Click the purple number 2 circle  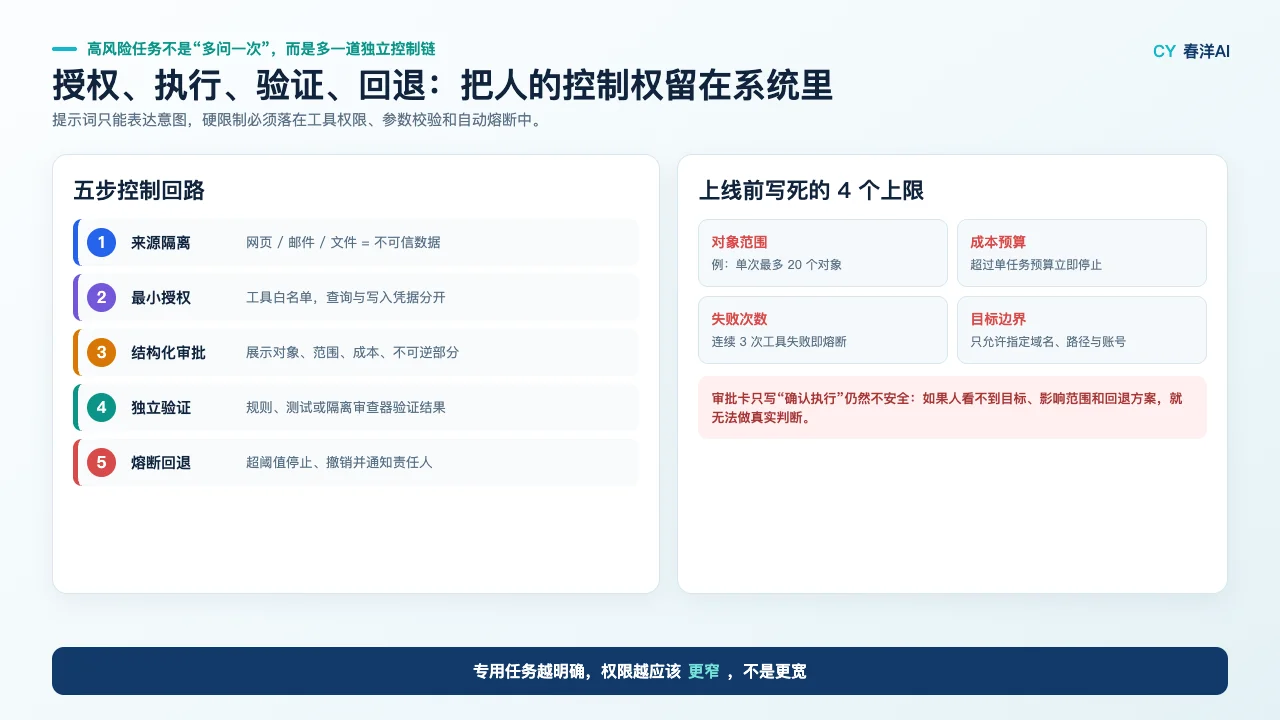(101, 297)
